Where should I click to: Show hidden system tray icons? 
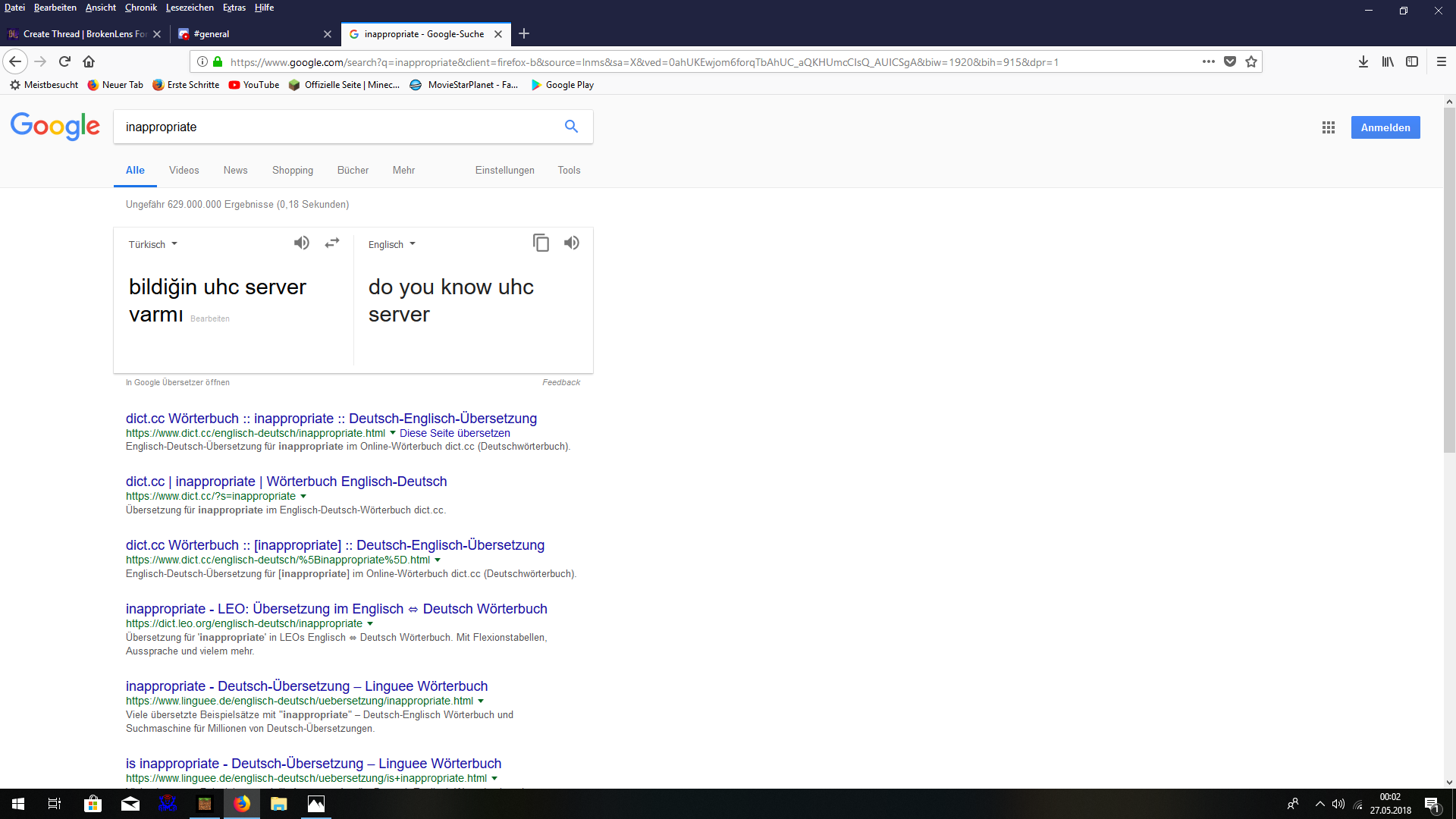click(x=1319, y=804)
